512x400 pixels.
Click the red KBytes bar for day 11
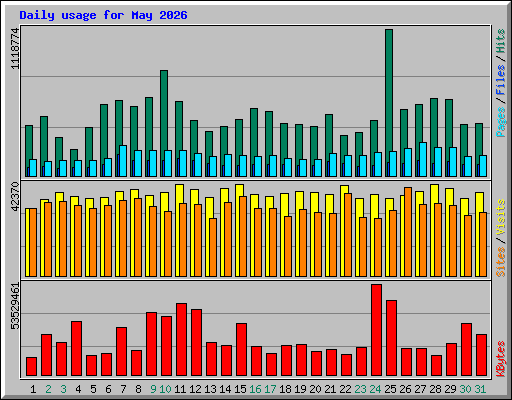pos(182,340)
